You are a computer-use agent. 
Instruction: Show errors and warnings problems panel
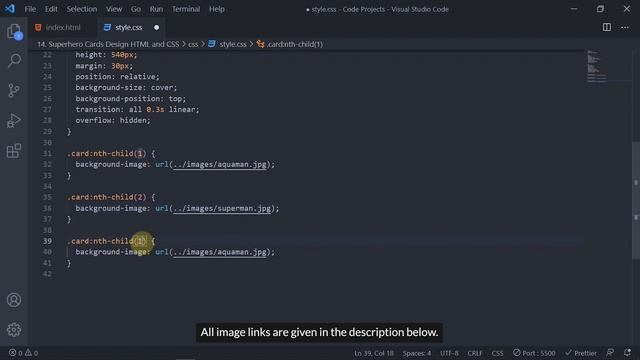23,353
